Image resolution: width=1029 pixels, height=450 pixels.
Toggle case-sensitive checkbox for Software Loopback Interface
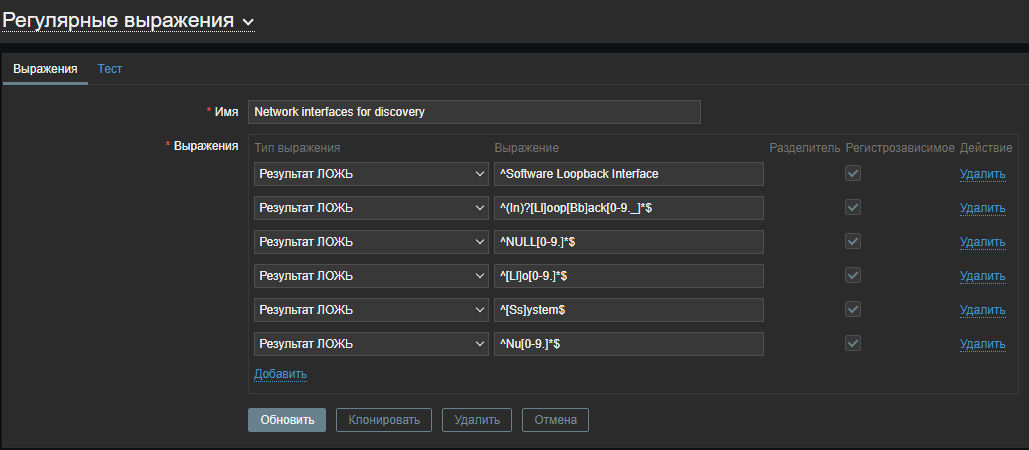(853, 174)
